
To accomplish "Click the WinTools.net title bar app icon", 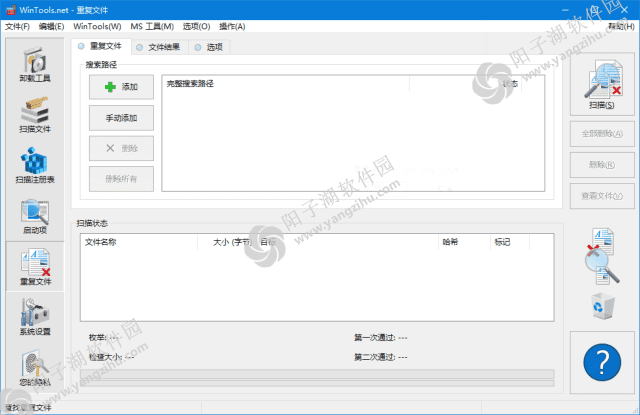I will pyautogui.click(x=10, y=10).
